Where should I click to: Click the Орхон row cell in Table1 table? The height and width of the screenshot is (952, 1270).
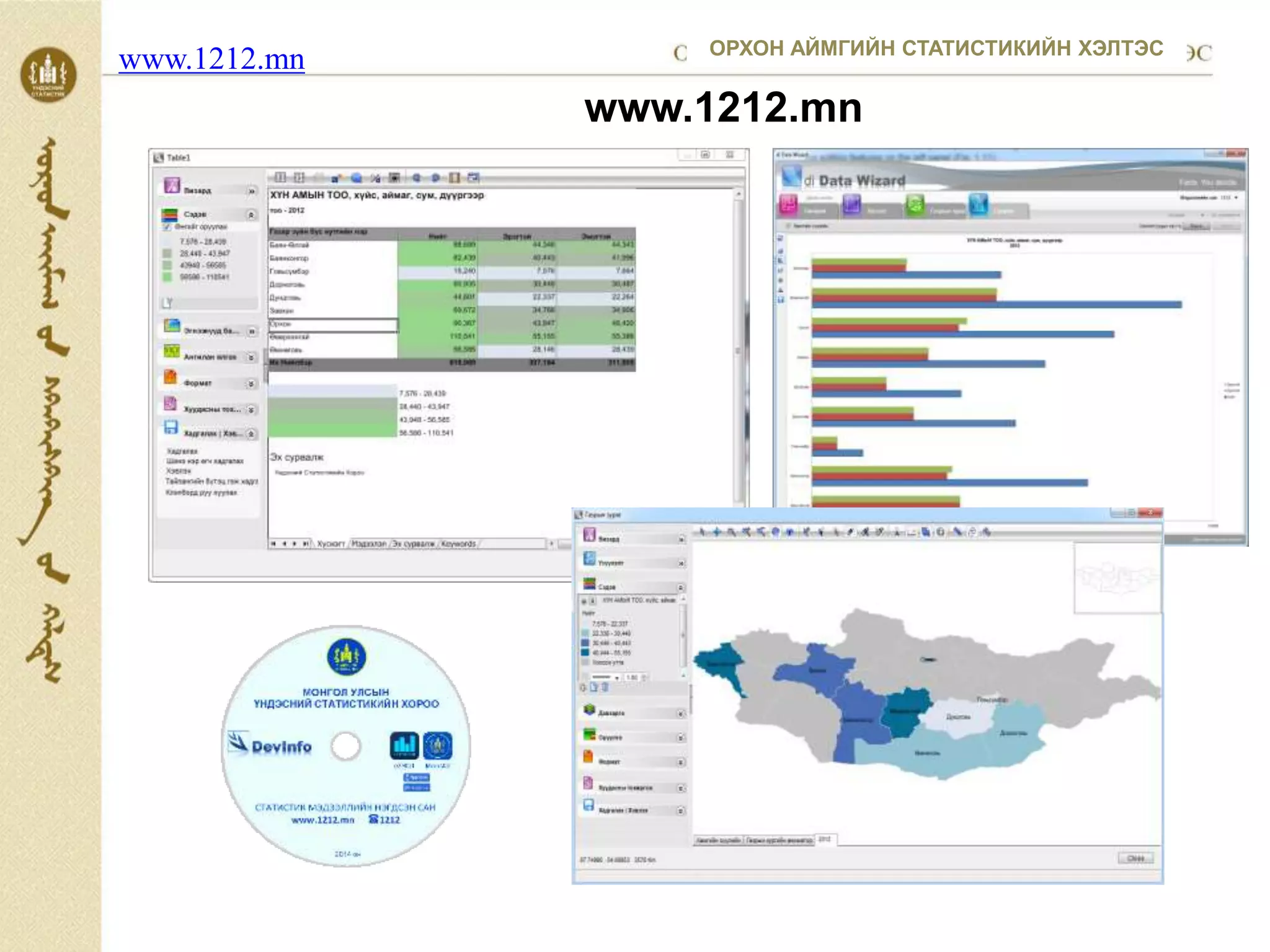333,324
